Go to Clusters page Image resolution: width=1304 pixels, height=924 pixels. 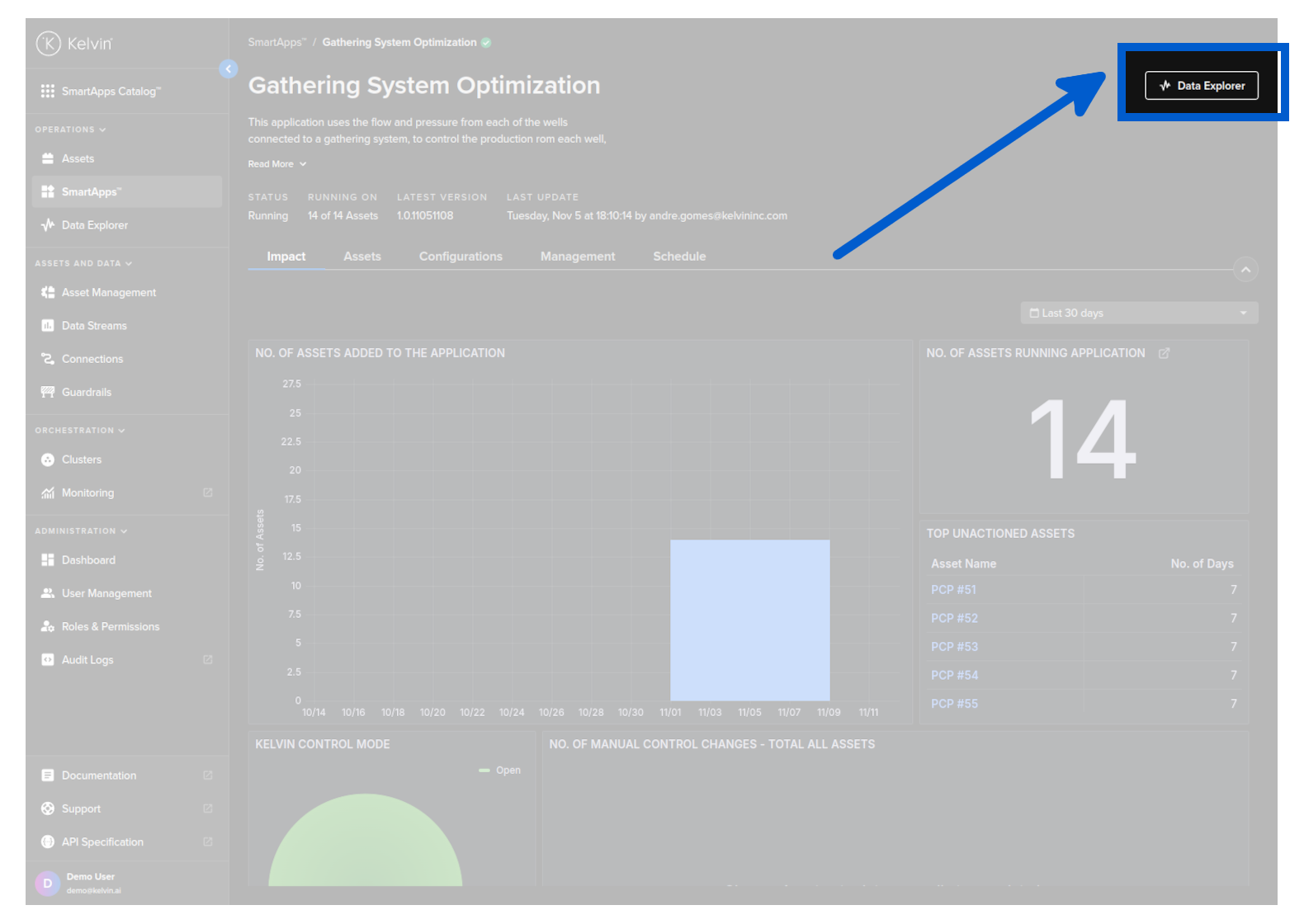tap(81, 460)
